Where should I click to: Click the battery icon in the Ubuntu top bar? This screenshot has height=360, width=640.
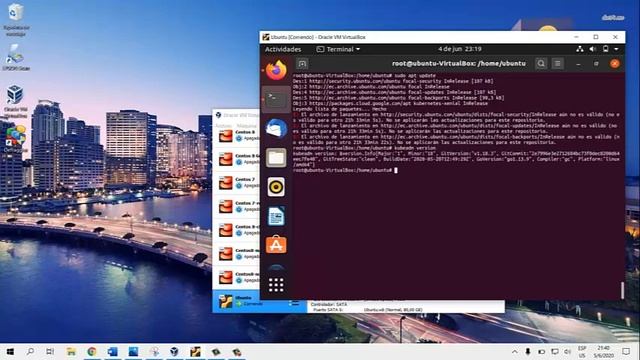pyautogui.click(x=606, y=49)
